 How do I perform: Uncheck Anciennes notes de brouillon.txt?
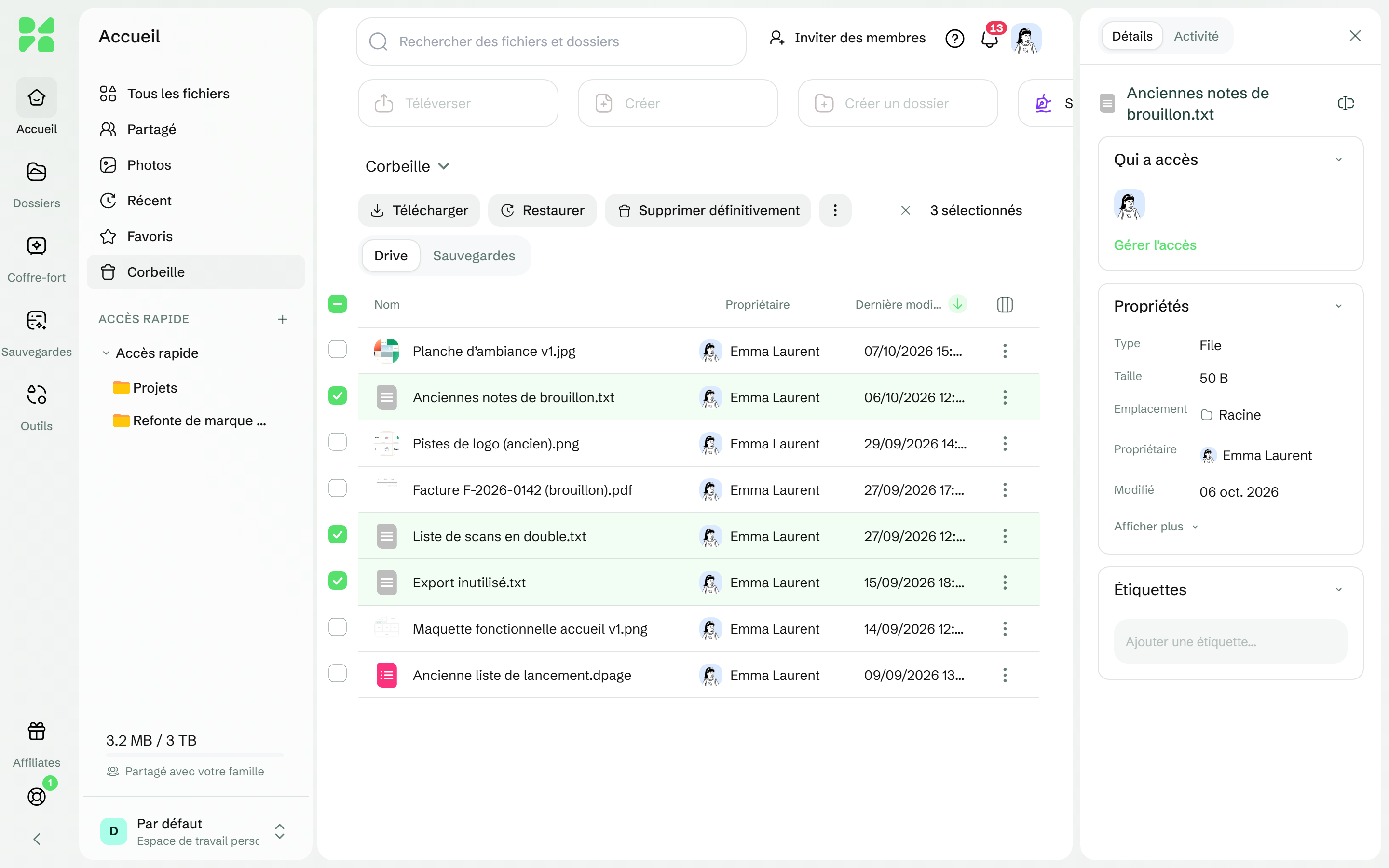pyautogui.click(x=338, y=396)
